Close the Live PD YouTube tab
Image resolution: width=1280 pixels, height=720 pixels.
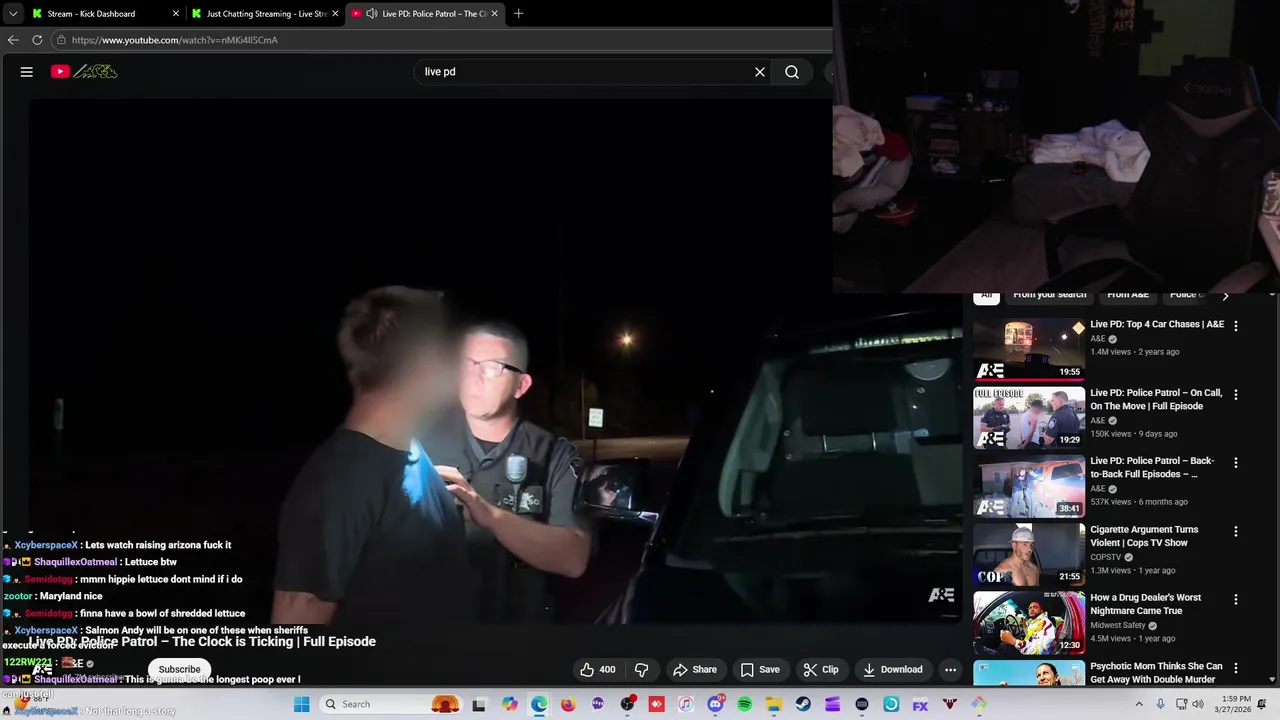(494, 14)
